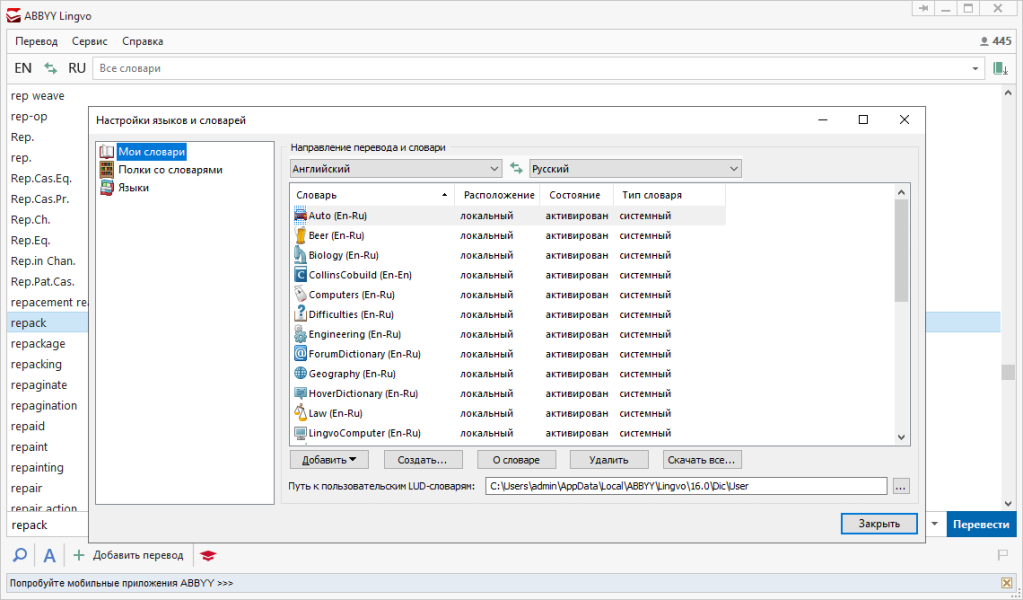
Task: Click the Difficulties question mark icon
Action: click(300, 314)
